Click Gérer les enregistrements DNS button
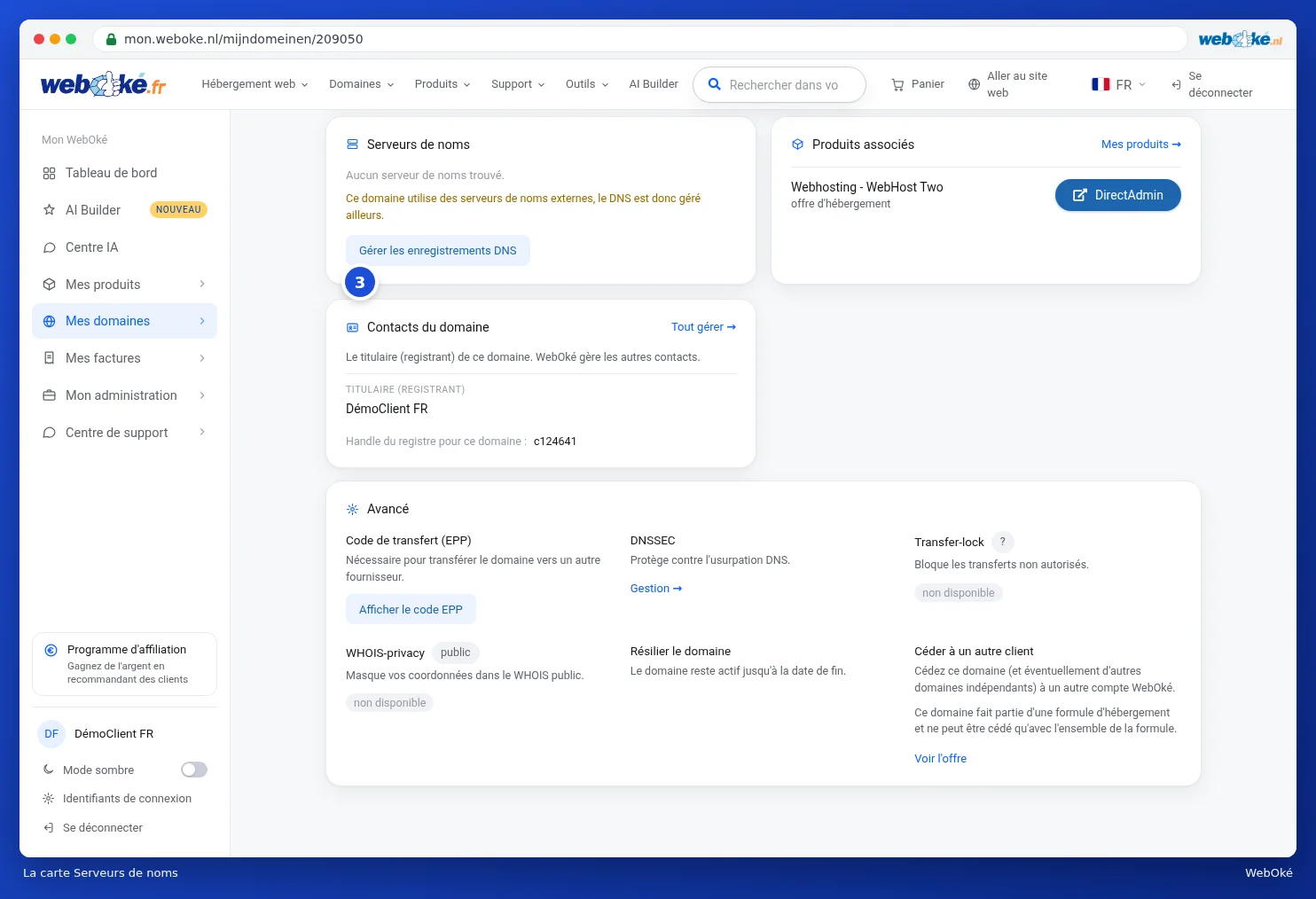 438,251
